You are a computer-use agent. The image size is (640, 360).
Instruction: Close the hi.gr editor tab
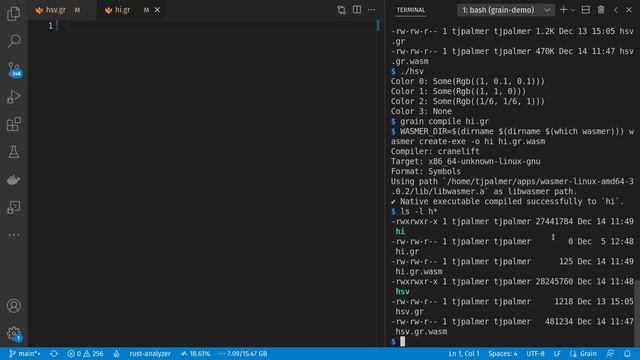coord(157,10)
